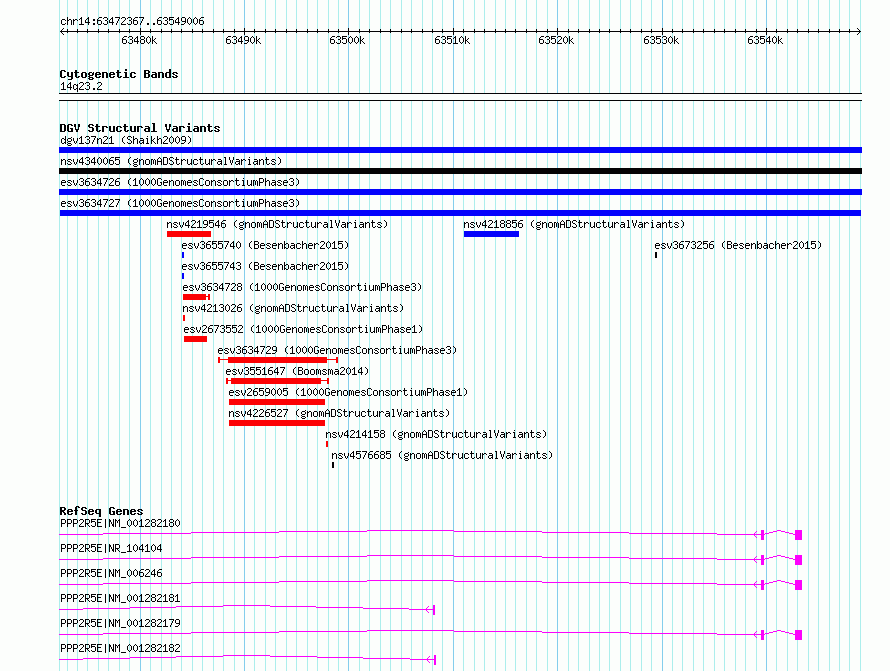
Task: Select red bar under esv3551647
Action: 276,381
